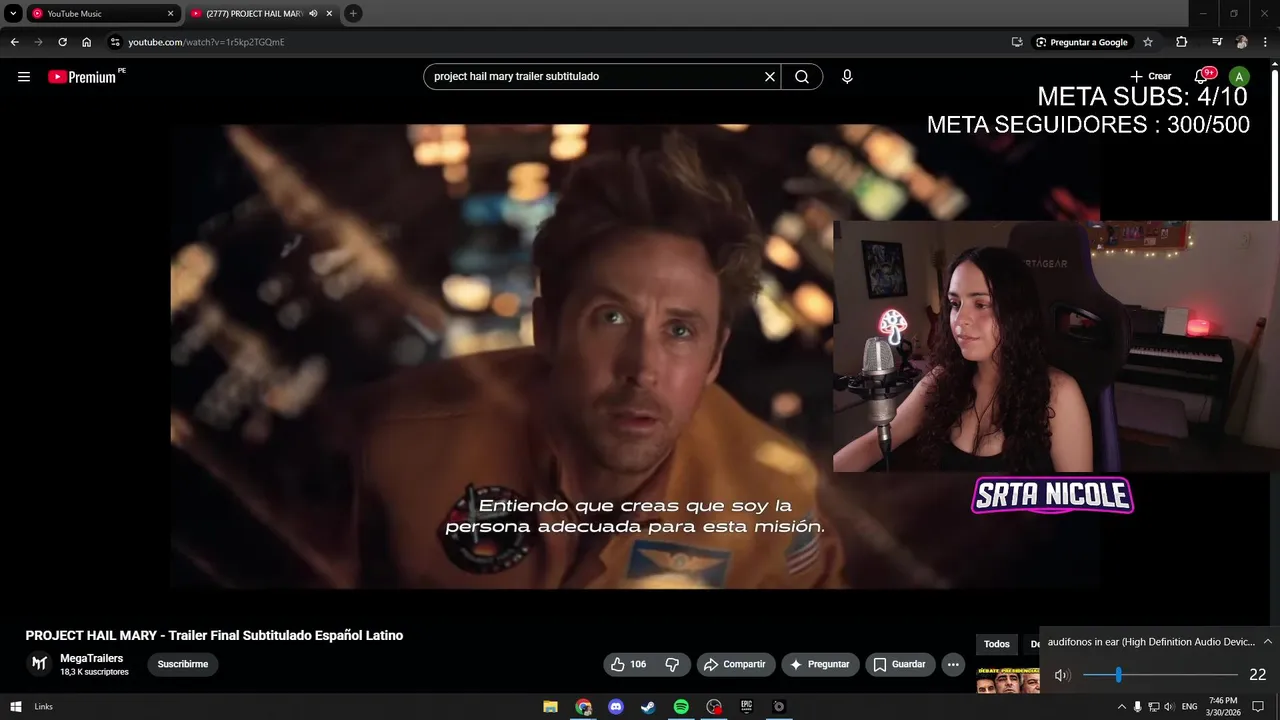Save video with Guardar button
Screen dimensions: 1280x720
point(899,664)
